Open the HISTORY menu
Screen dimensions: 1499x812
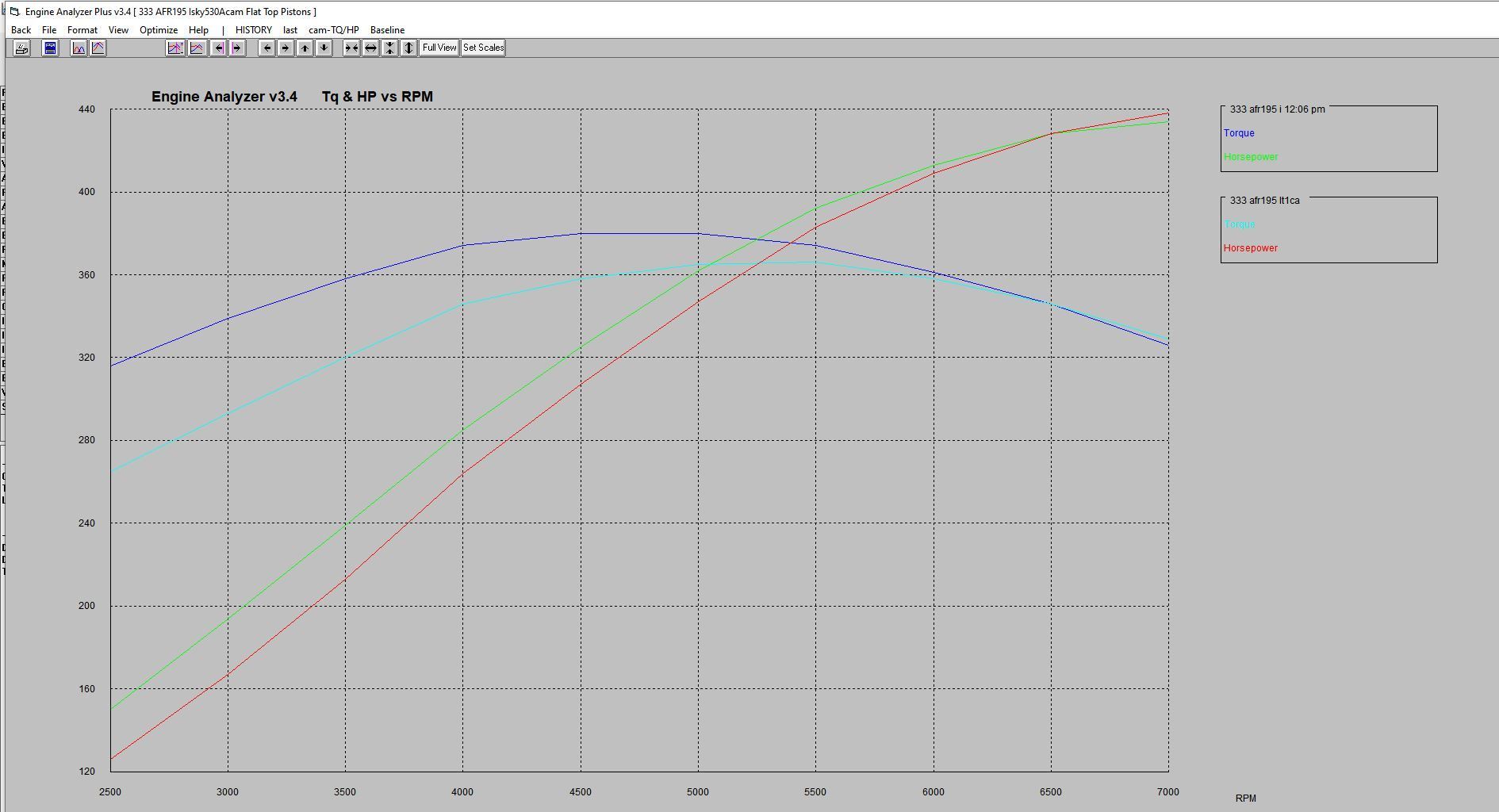254,29
